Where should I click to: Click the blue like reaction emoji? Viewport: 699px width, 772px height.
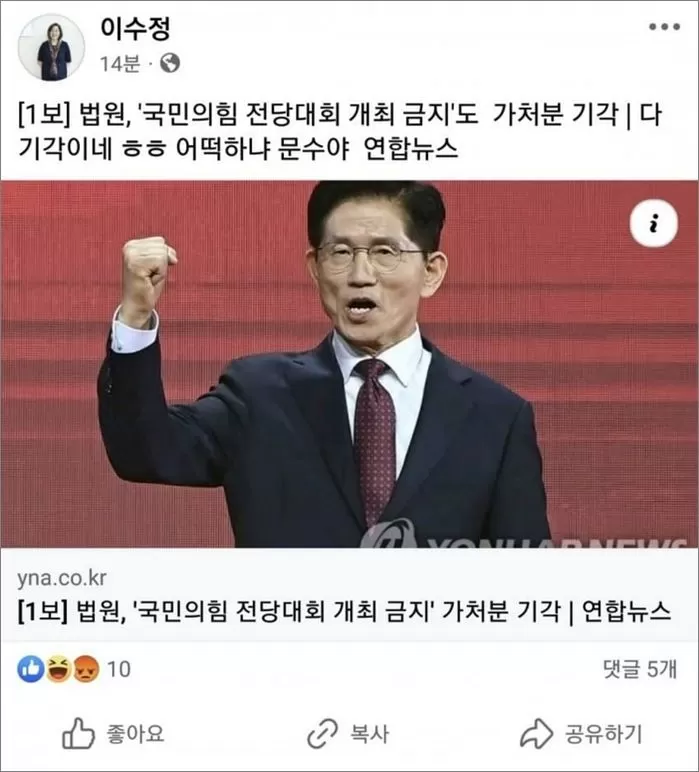31,669
